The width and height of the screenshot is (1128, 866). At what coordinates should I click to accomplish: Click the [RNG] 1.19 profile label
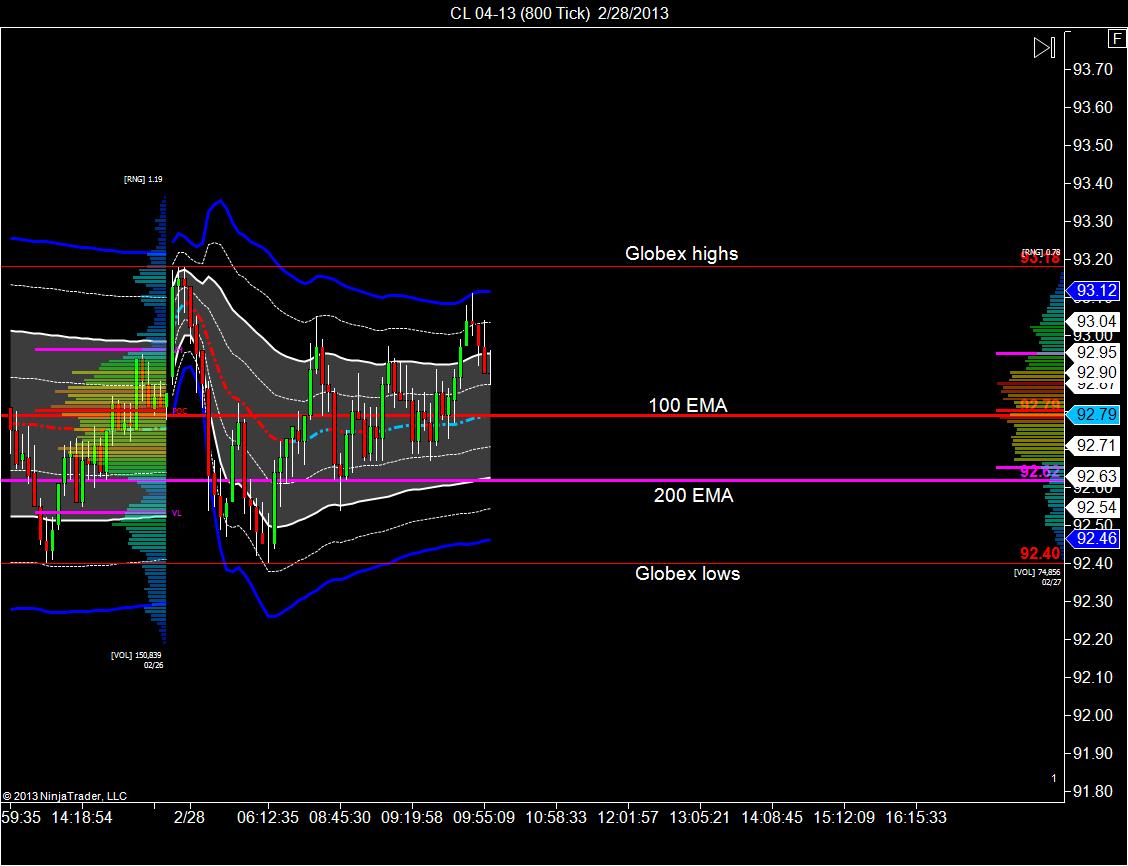143,179
